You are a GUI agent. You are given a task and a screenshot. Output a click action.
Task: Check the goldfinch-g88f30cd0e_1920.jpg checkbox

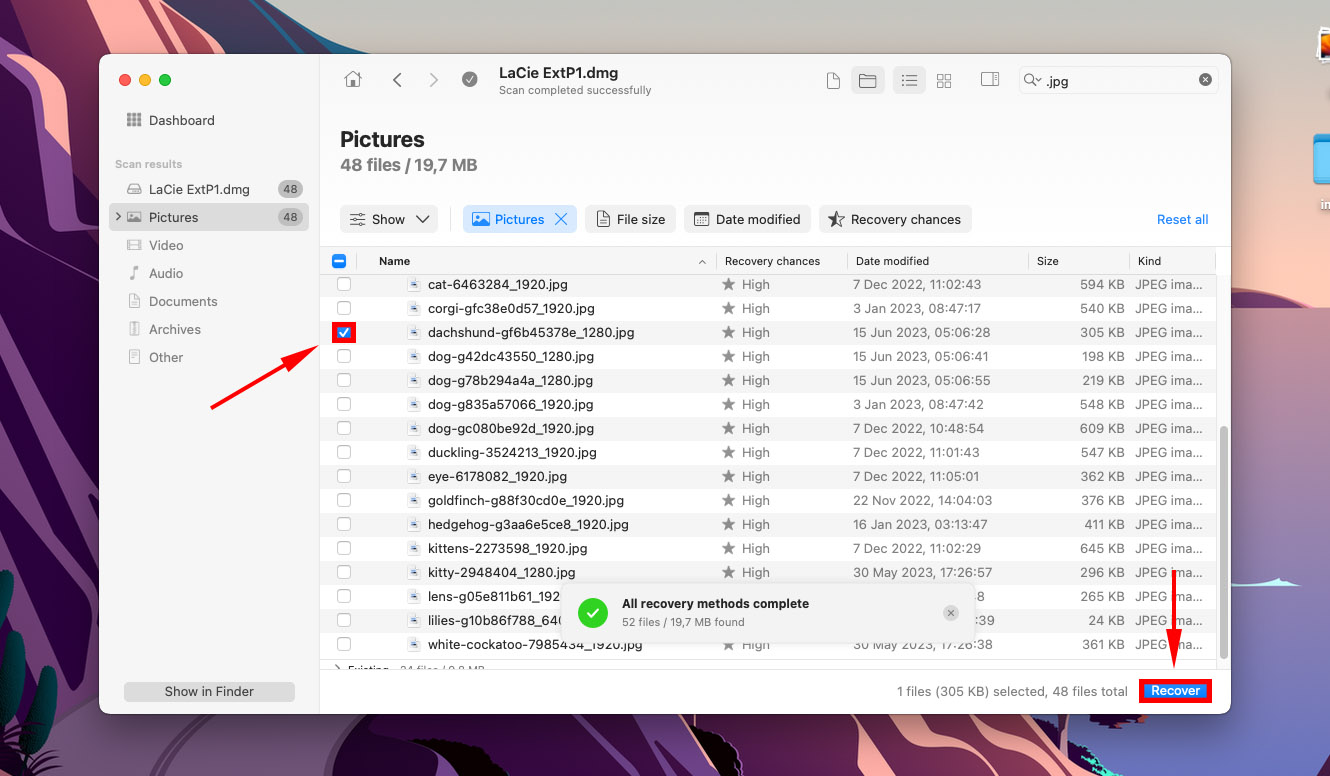tap(344, 500)
